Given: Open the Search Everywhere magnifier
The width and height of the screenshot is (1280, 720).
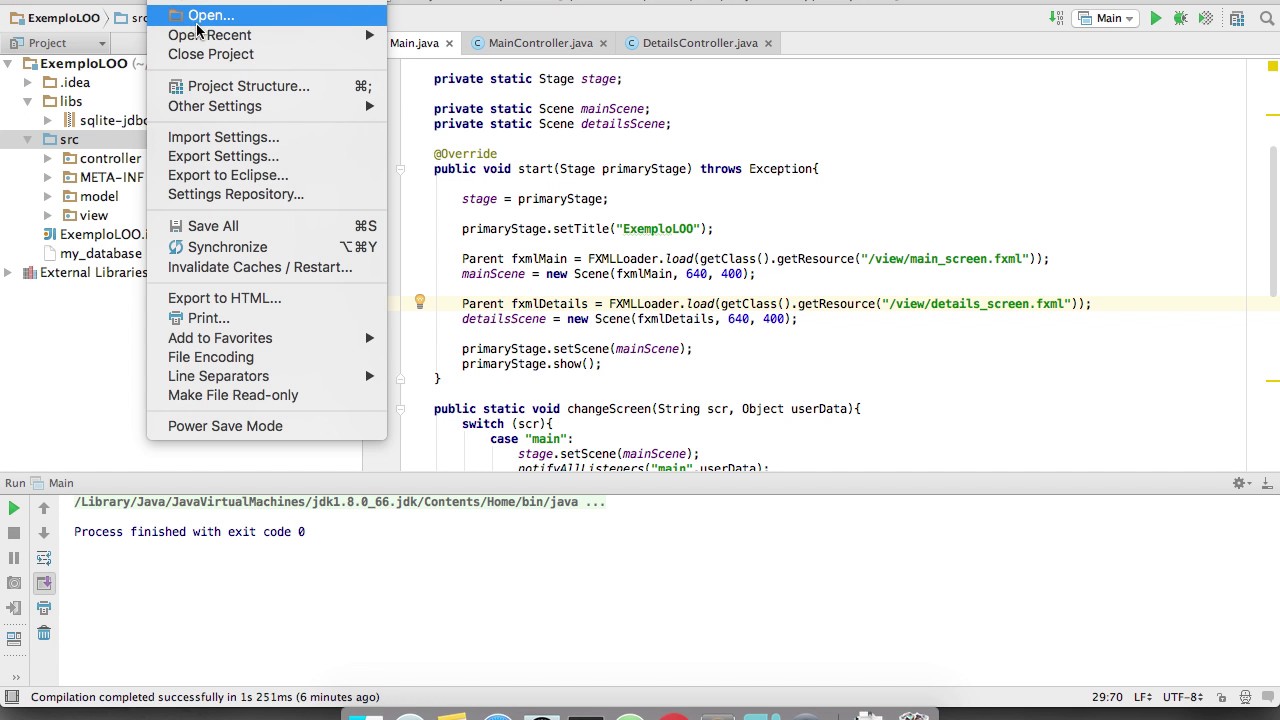Looking at the screenshot, I should pyautogui.click(x=1265, y=18).
